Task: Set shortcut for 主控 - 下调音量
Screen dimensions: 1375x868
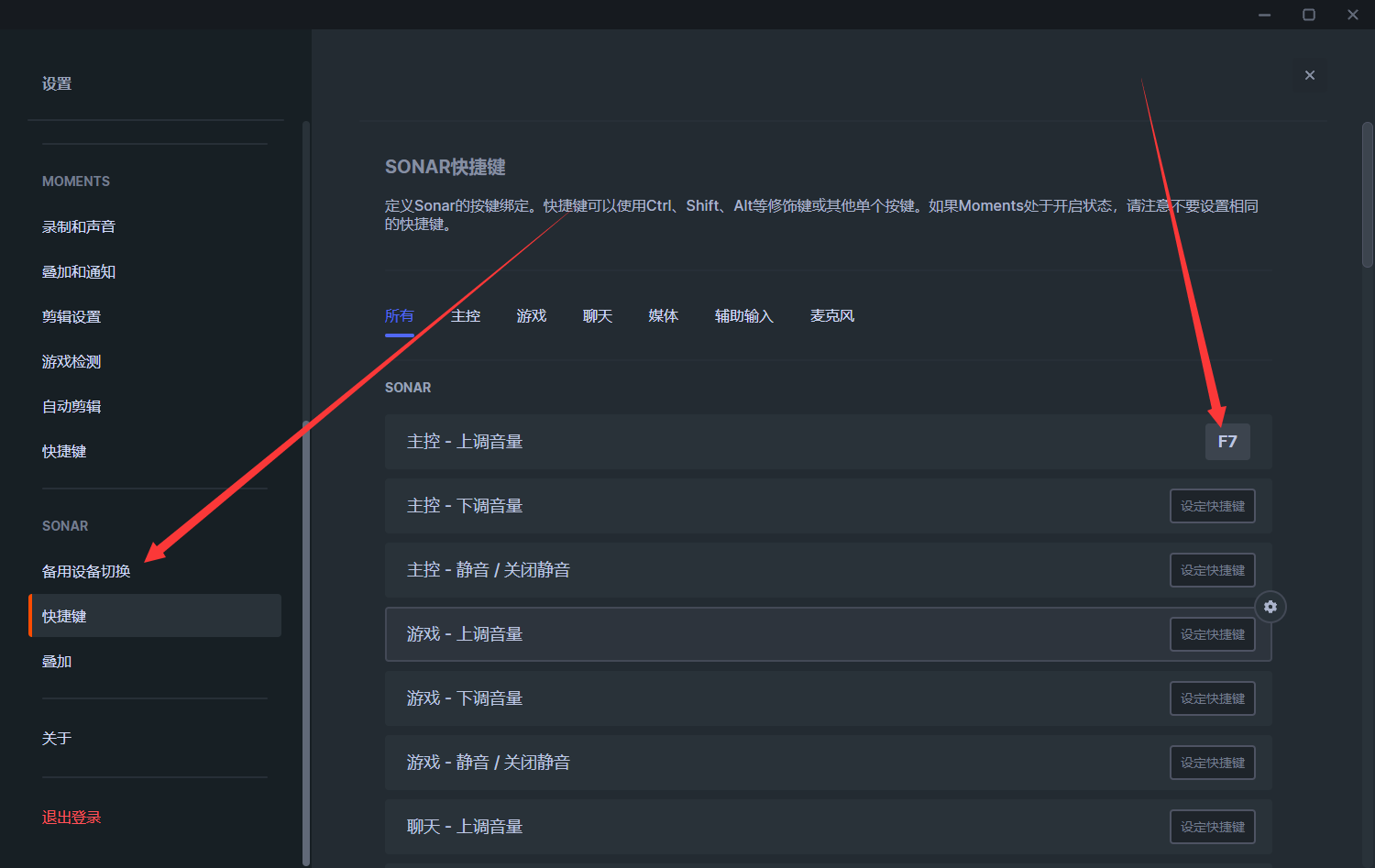Action: tap(1213, 506)
